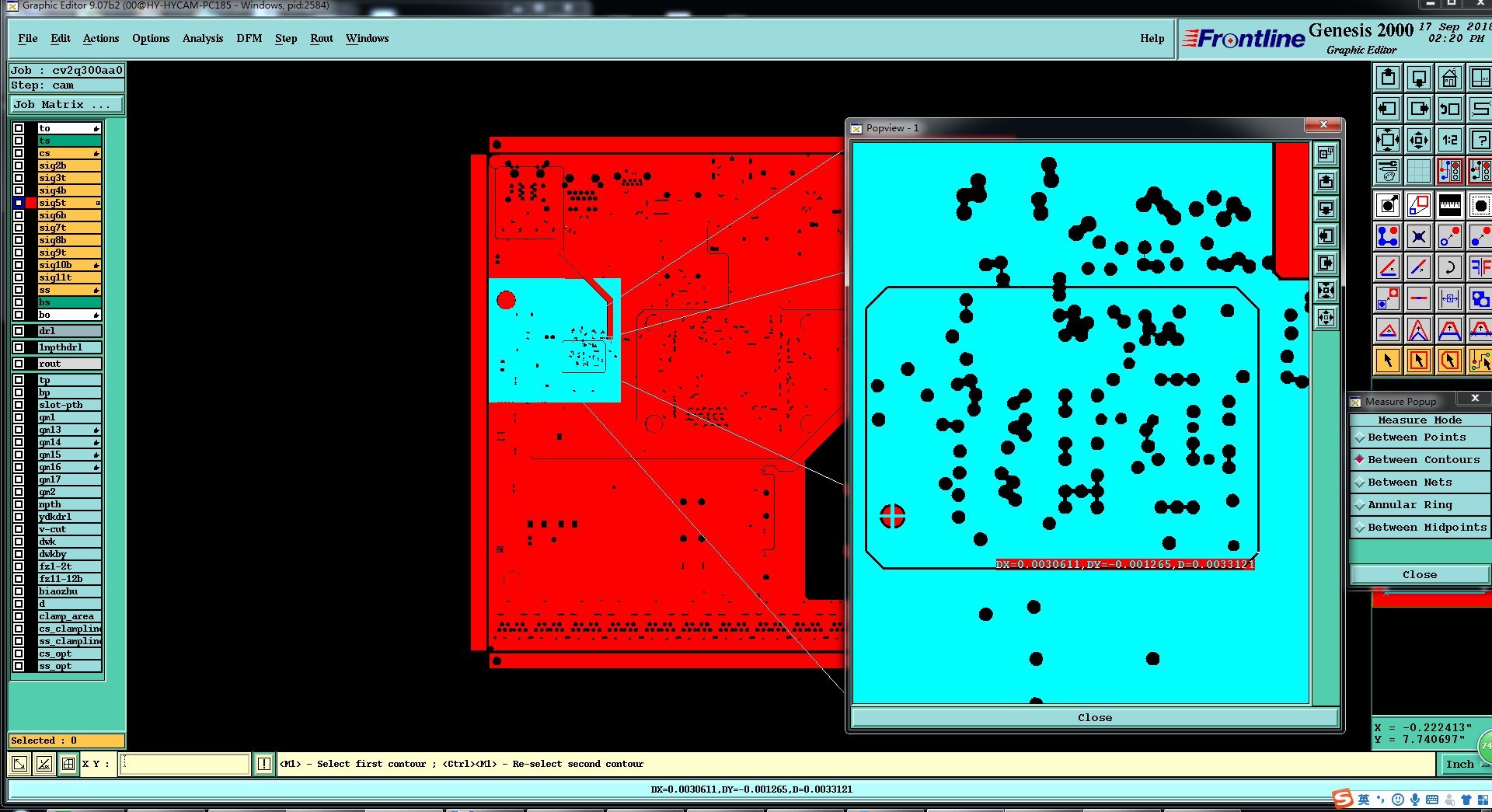Click the horizontal red-blue line segment icon
Screen dimensions: 1492x812
1419,298
